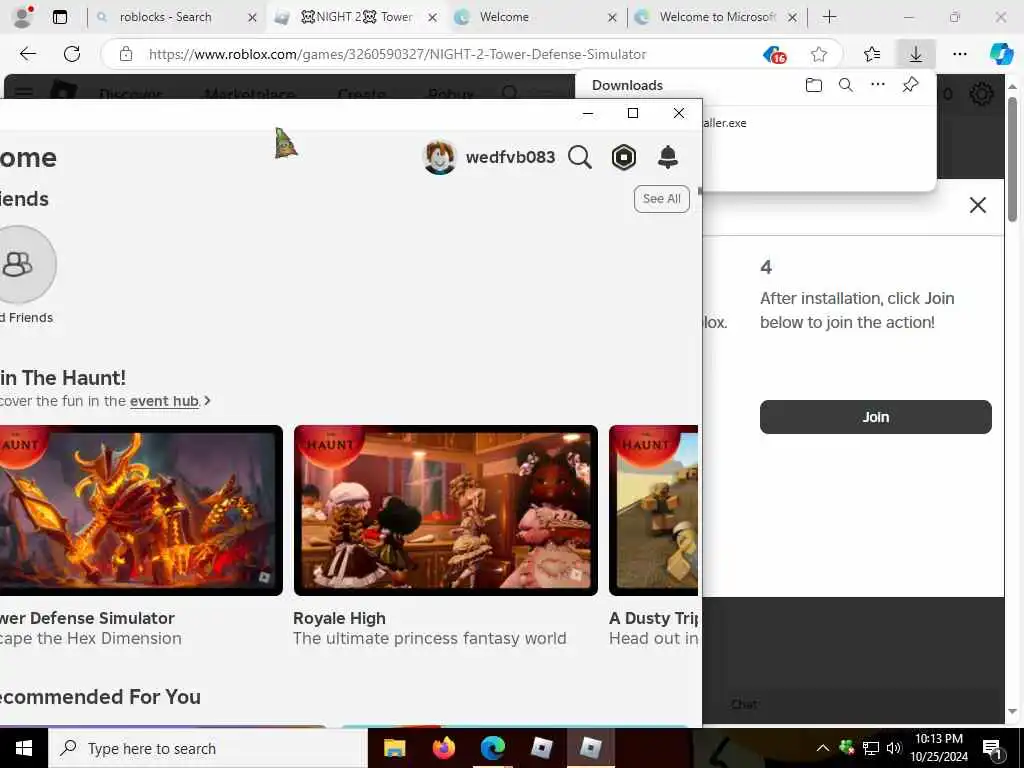The height and width of the screenshot is (768, 1024).
Task: Open the volume speaker tray icon
Action: (x=894, y=748)
